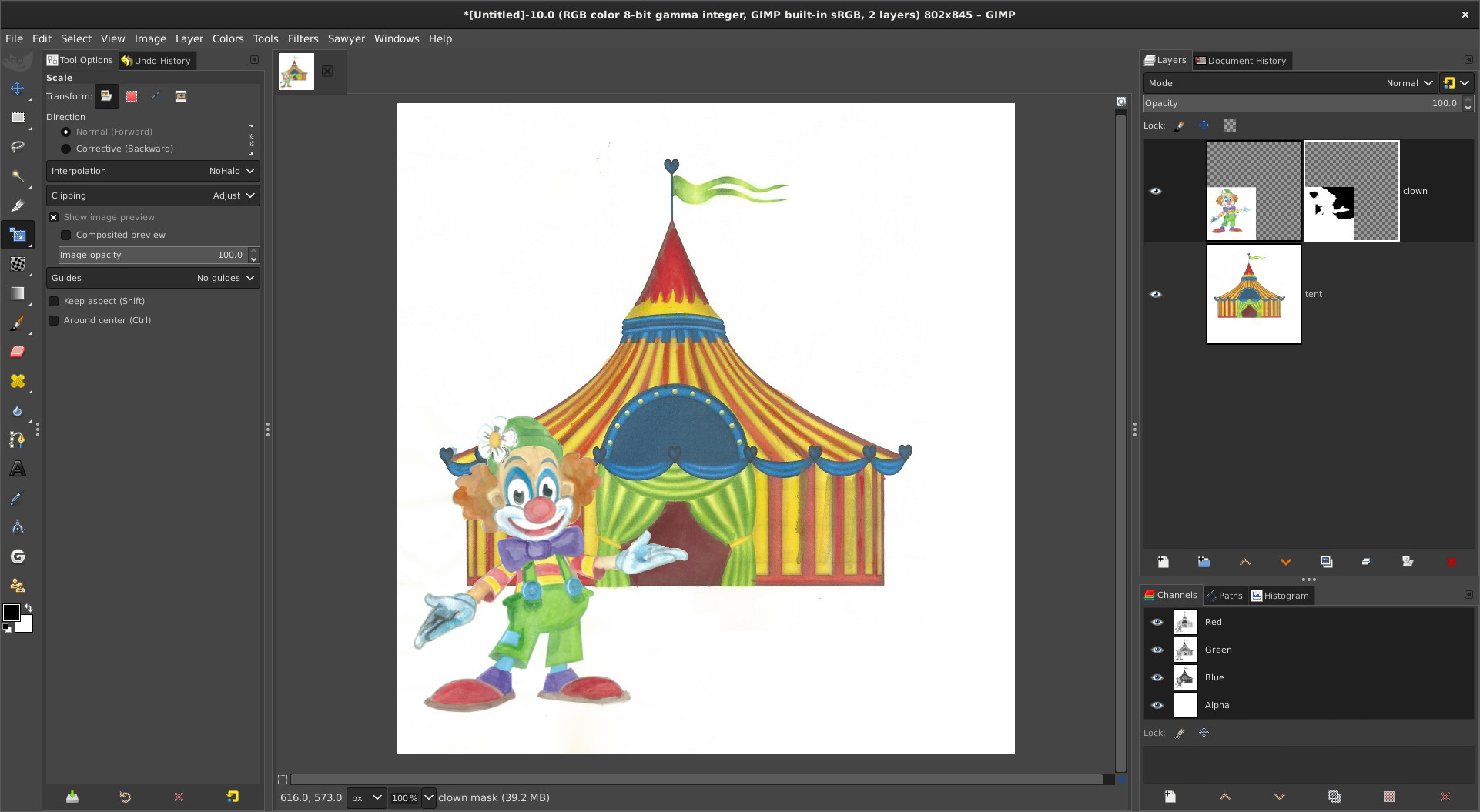Hide the clown layer
The height and width of the screenshot is (812, 1480).
coord(1155,191)
